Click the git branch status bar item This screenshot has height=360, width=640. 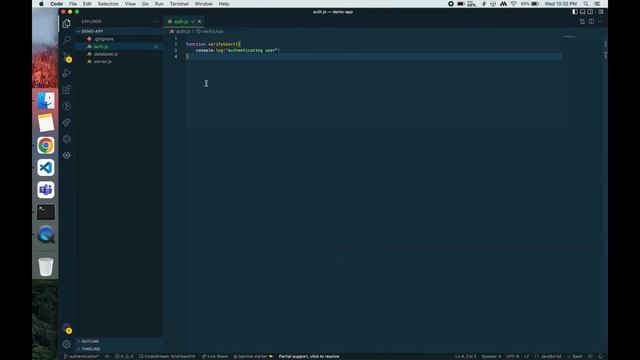pyautogui.click(x=81, y=356)
